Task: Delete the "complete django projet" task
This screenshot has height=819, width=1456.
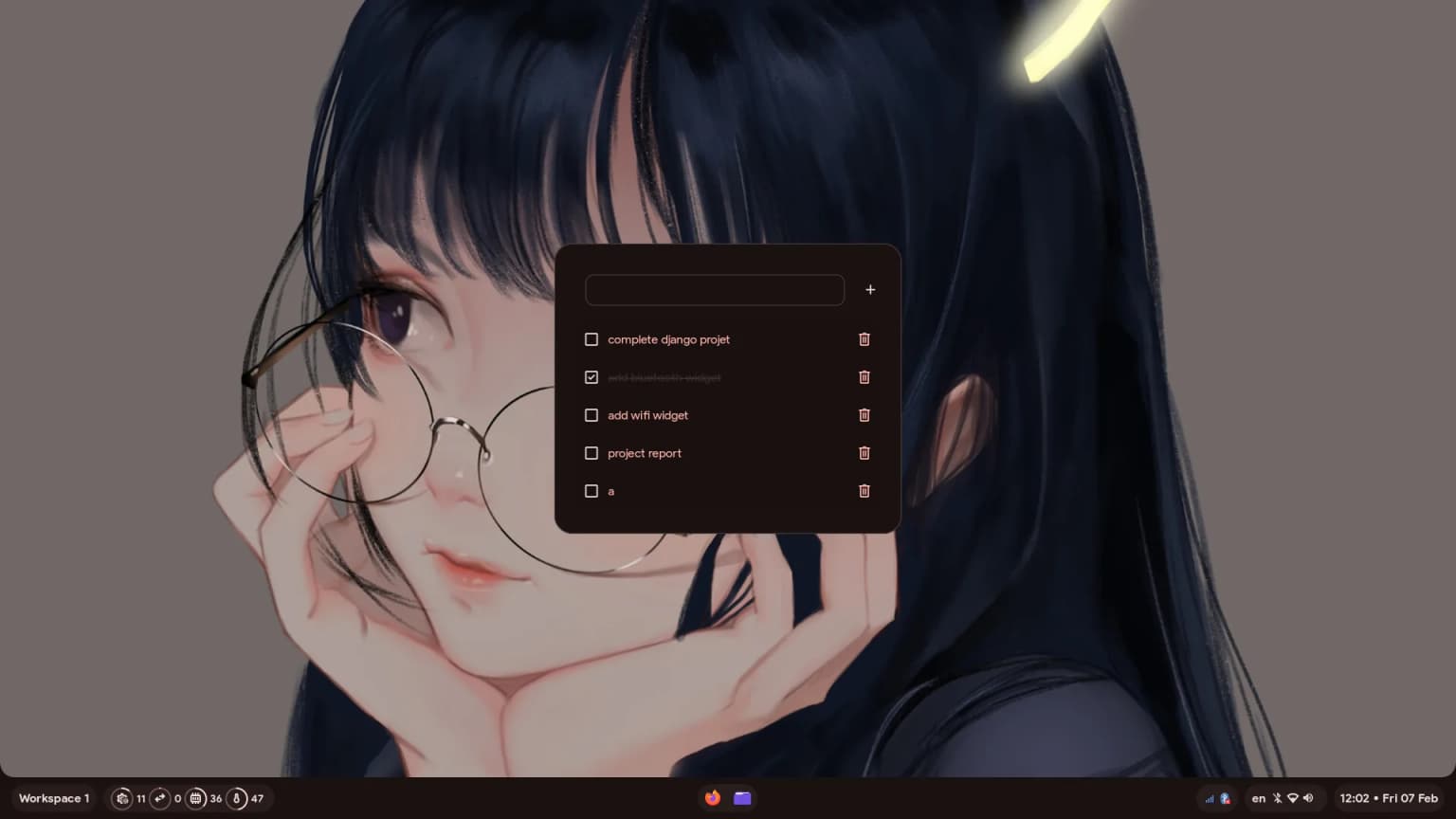Action: coord(864,339)
